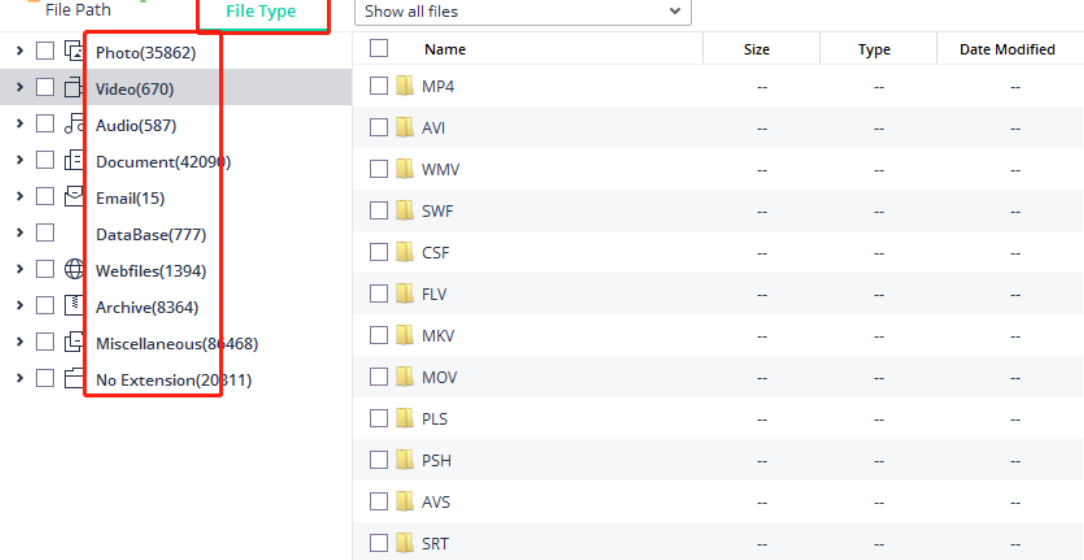This screenshot has height=560, width=1084.
Task: Click the FLV folder icon
Action: click(x=404, y=294)
